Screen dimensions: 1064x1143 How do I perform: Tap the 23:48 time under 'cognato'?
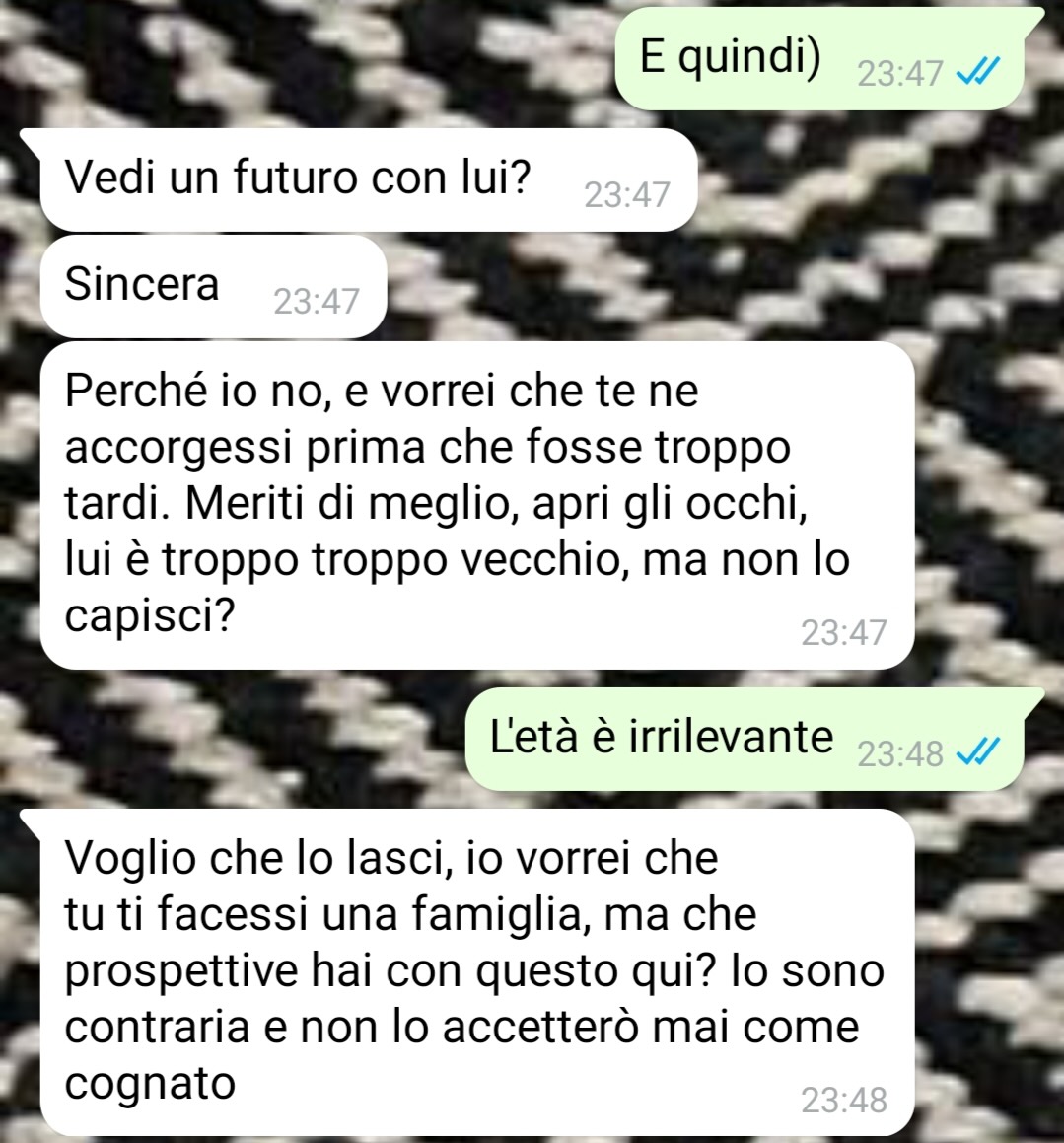[x=844, y=1100]
